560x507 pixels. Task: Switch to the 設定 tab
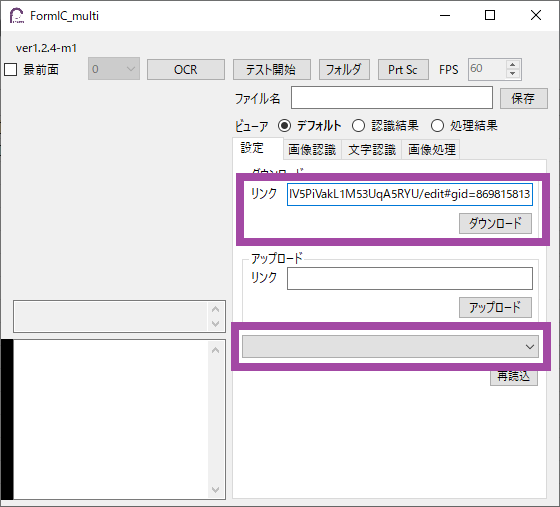(x=258, y=148)
